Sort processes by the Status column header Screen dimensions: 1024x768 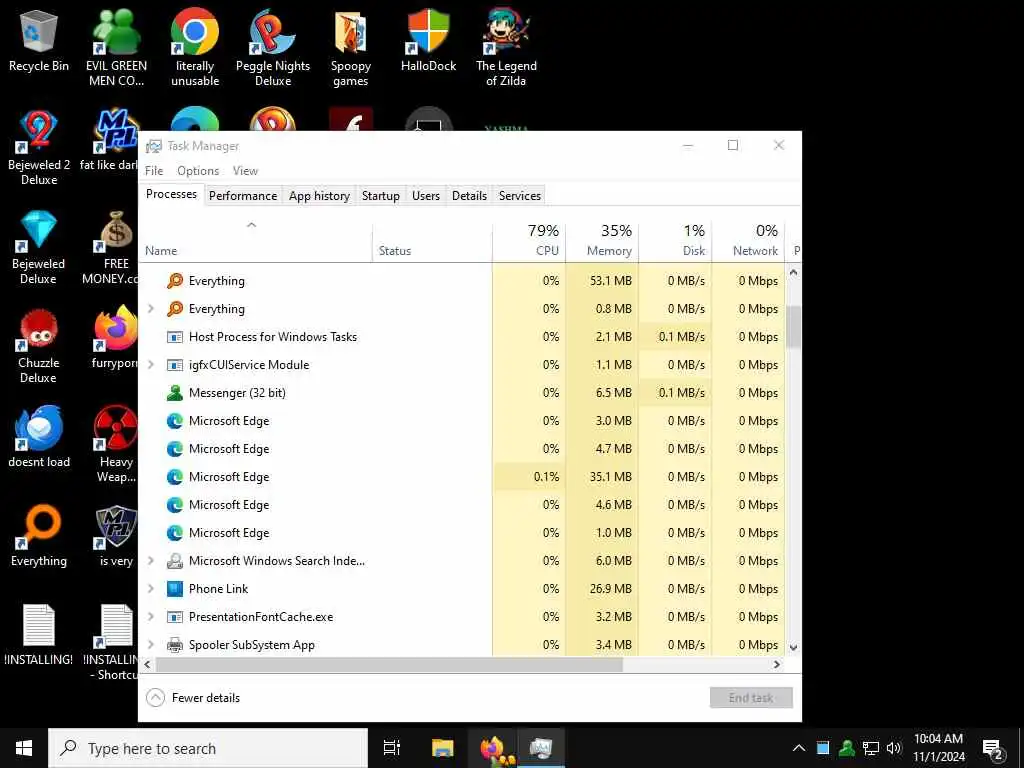[432, 240]
